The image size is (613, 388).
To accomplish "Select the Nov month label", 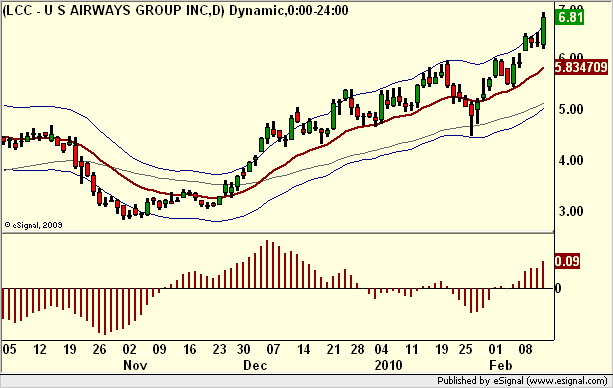I will point(135,365).
